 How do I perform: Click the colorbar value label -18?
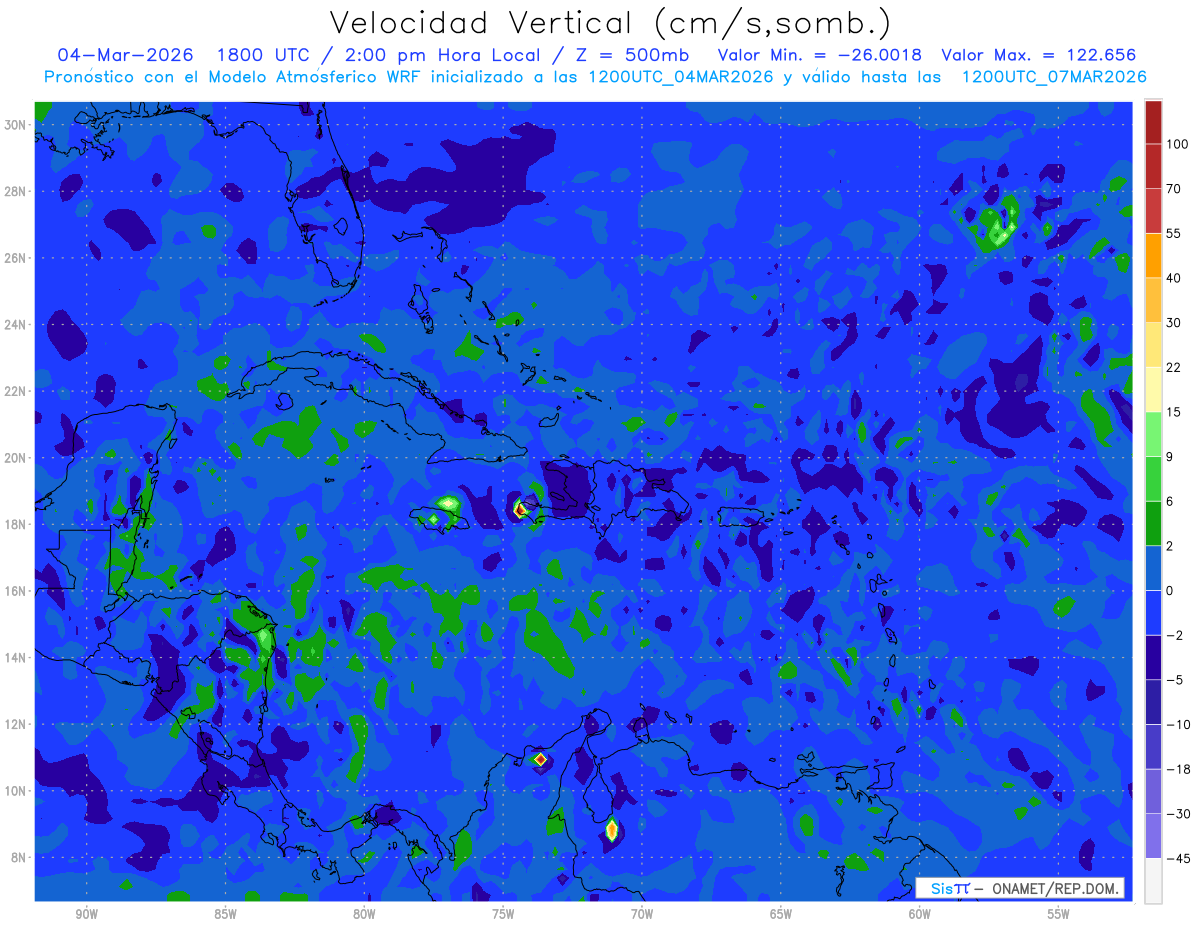pyautogui.click(x=1177, y=769)
